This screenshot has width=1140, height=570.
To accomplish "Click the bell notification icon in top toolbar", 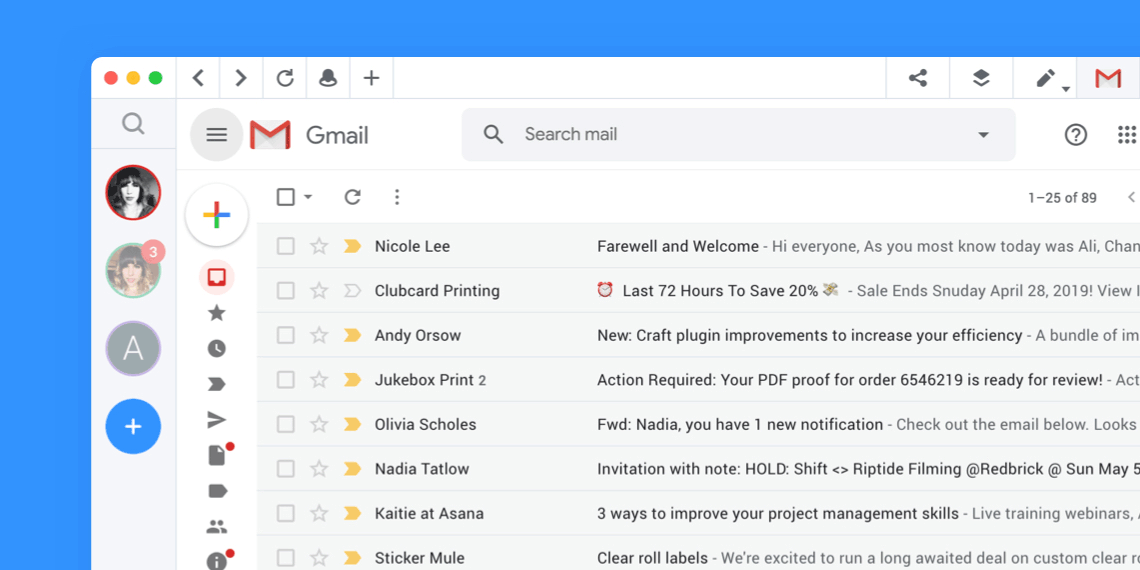I will pos(329,79).
